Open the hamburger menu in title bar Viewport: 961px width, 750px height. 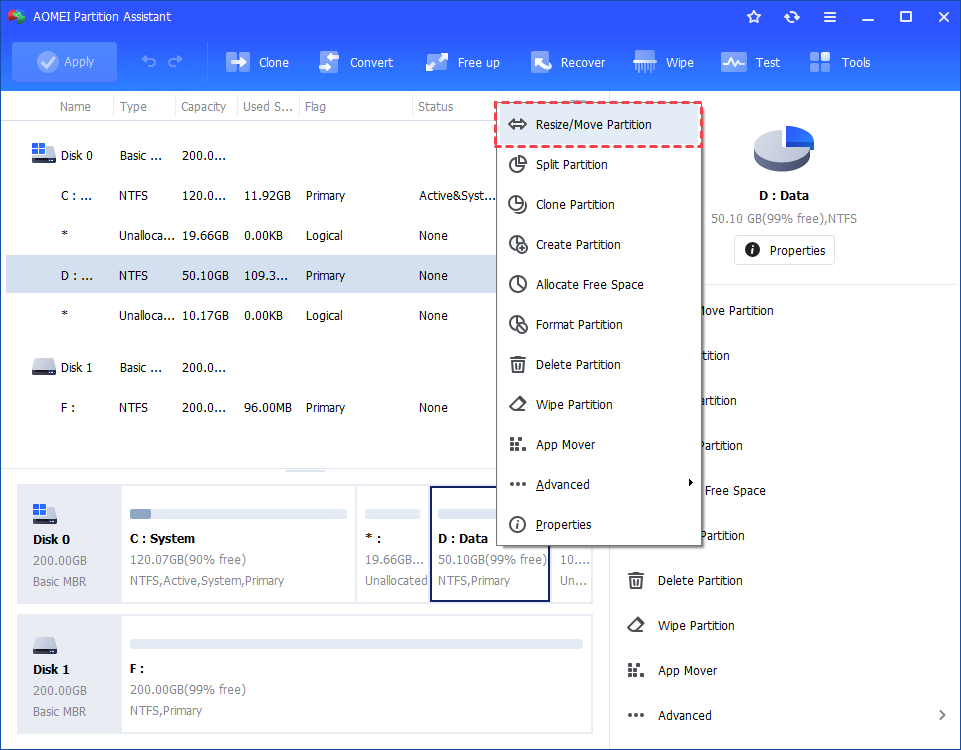tap(830, 17)
